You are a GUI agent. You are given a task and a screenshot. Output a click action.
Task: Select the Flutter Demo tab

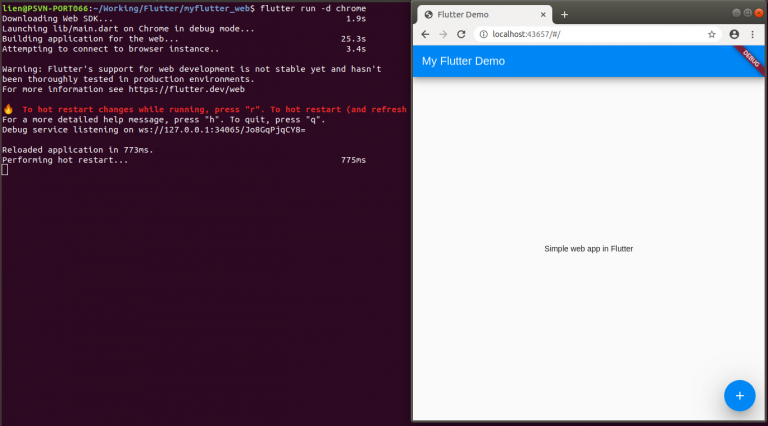coord(485,15)
